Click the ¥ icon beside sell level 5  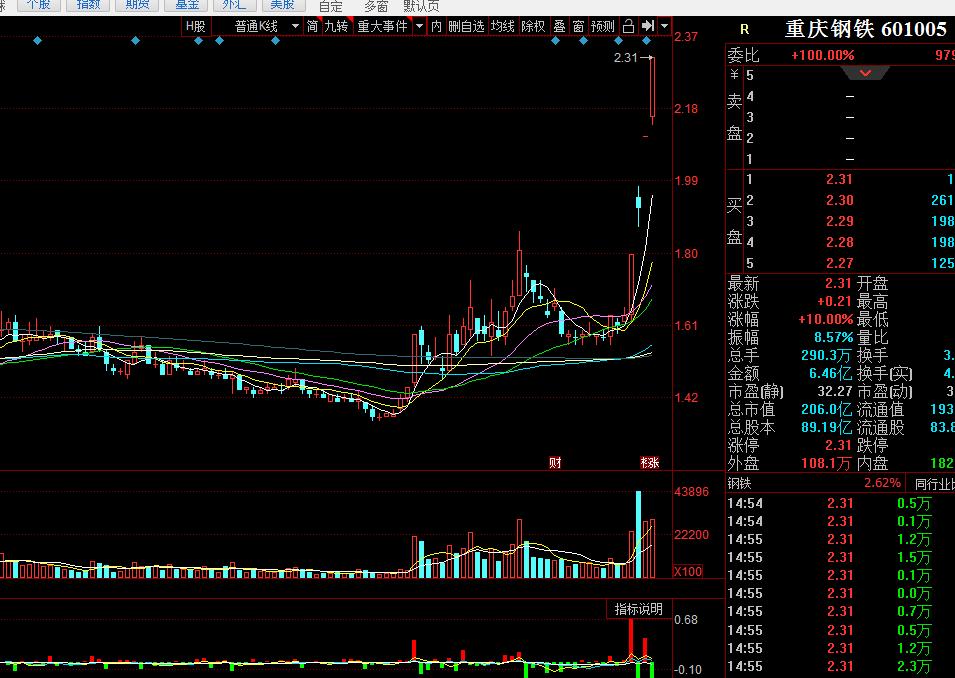(735, 74)
